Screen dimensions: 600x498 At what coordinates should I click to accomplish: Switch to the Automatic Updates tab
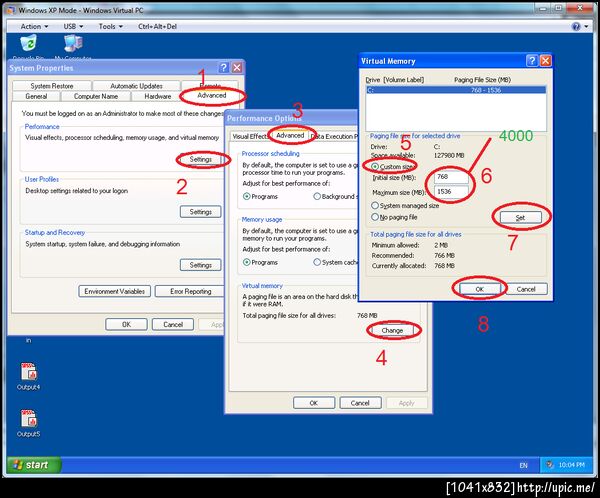(136, 86)
